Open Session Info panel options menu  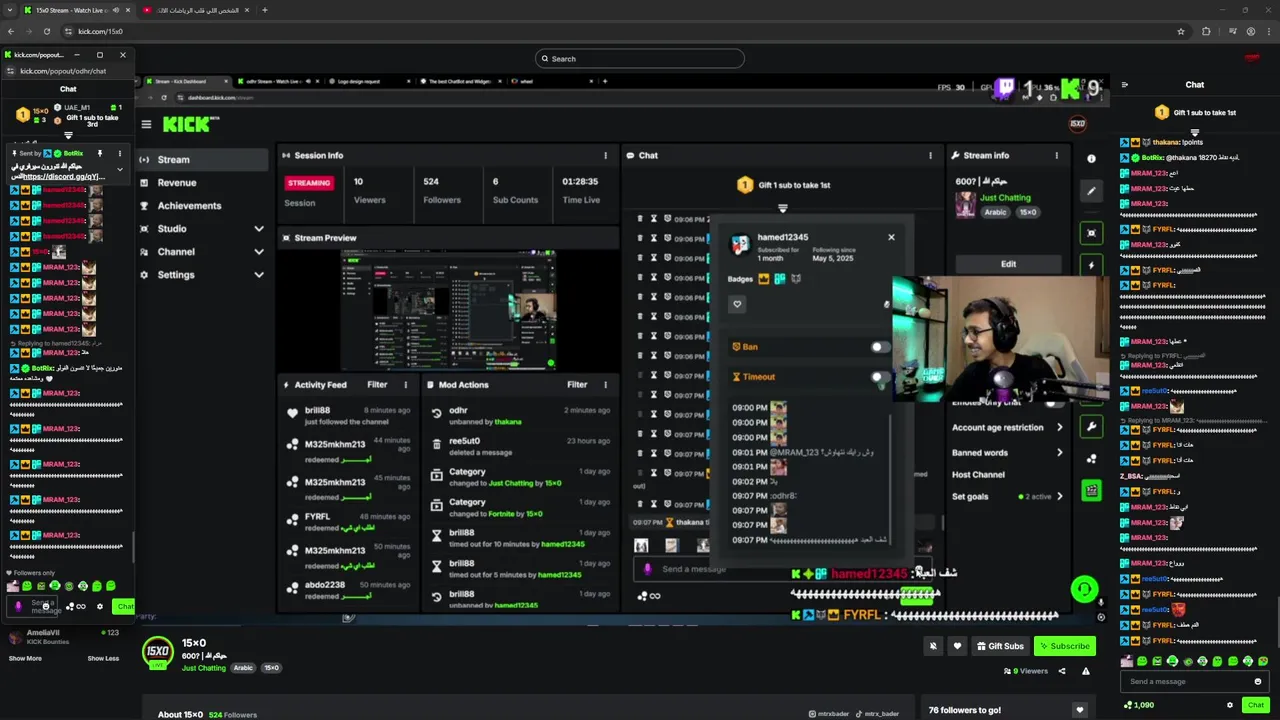point(605,155)
